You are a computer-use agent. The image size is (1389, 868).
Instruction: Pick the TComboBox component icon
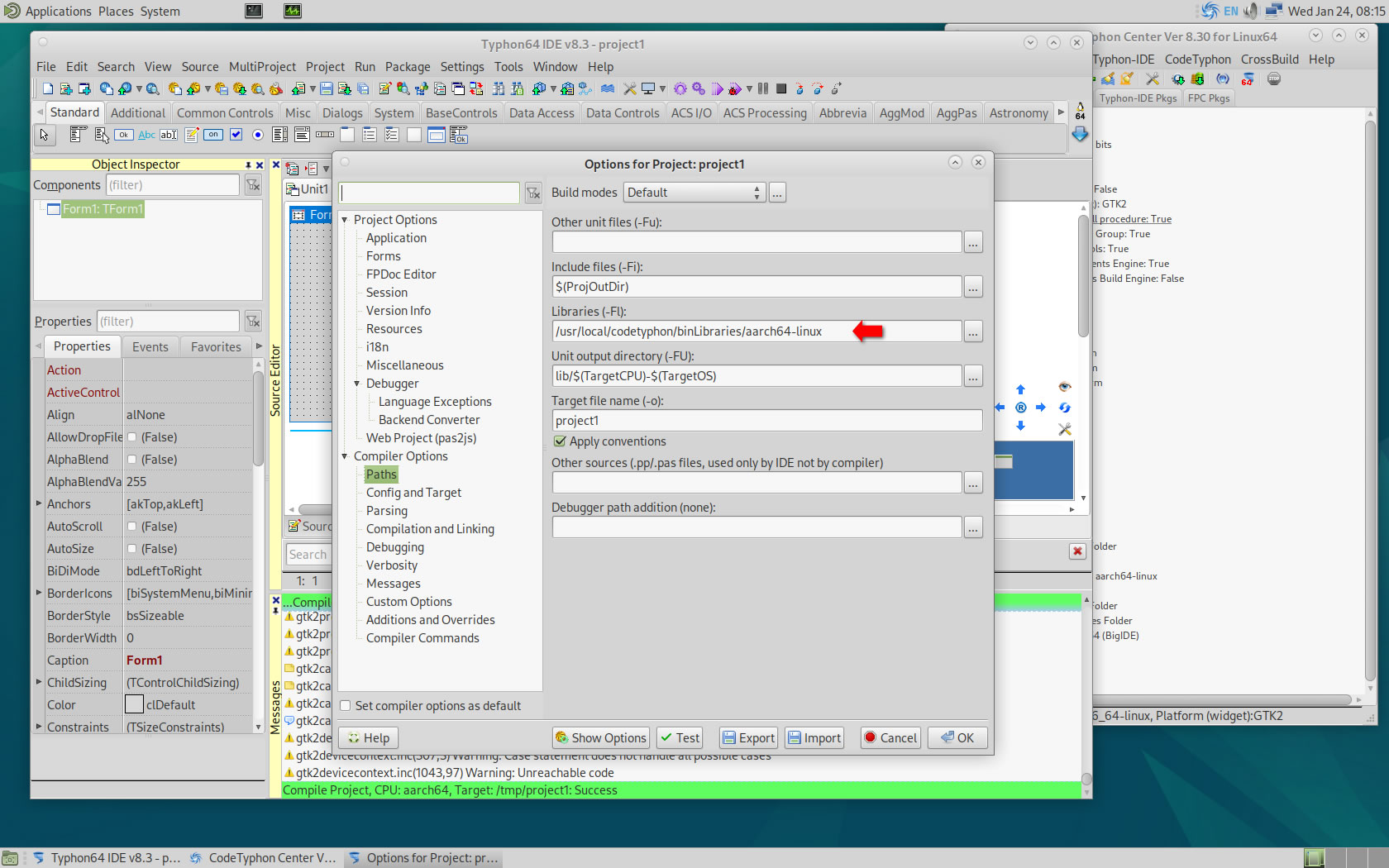303,135
